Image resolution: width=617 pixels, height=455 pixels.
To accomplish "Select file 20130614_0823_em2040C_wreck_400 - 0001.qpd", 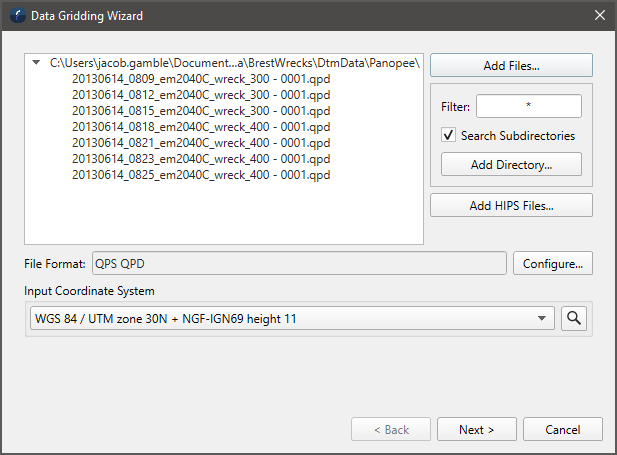I will tap(201, 158).
